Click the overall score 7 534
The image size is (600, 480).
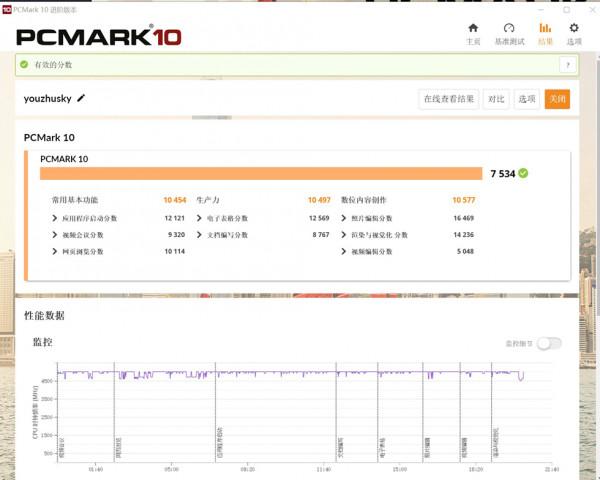(502, 174)
